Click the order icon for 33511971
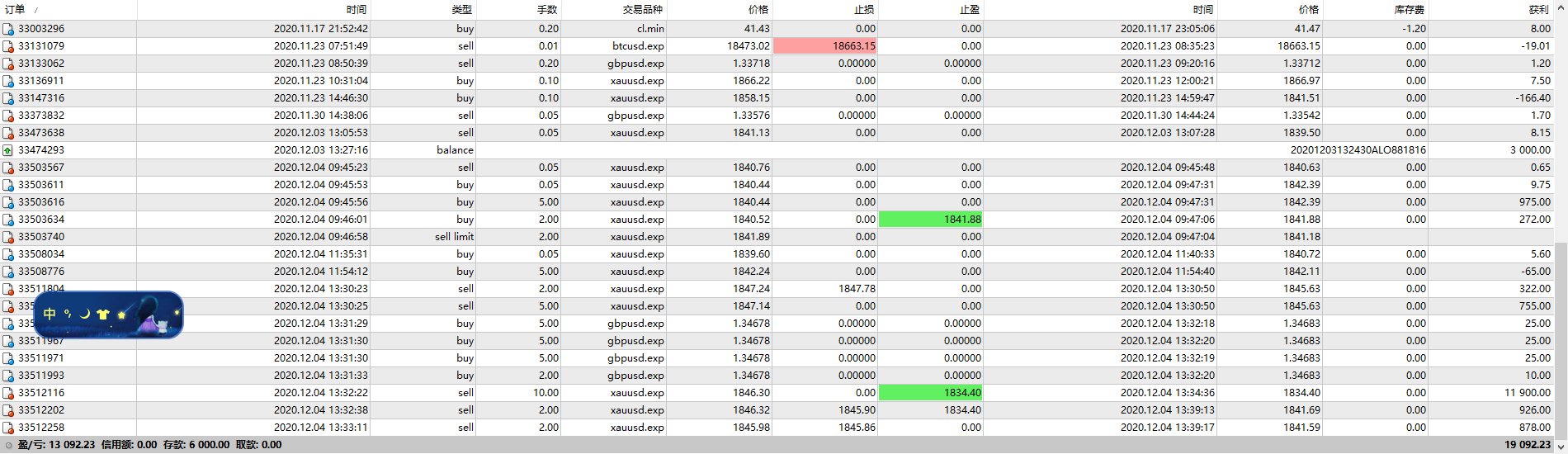Image resolution: width=1568 pixels, height=454 pixels. tap(8, 358)
